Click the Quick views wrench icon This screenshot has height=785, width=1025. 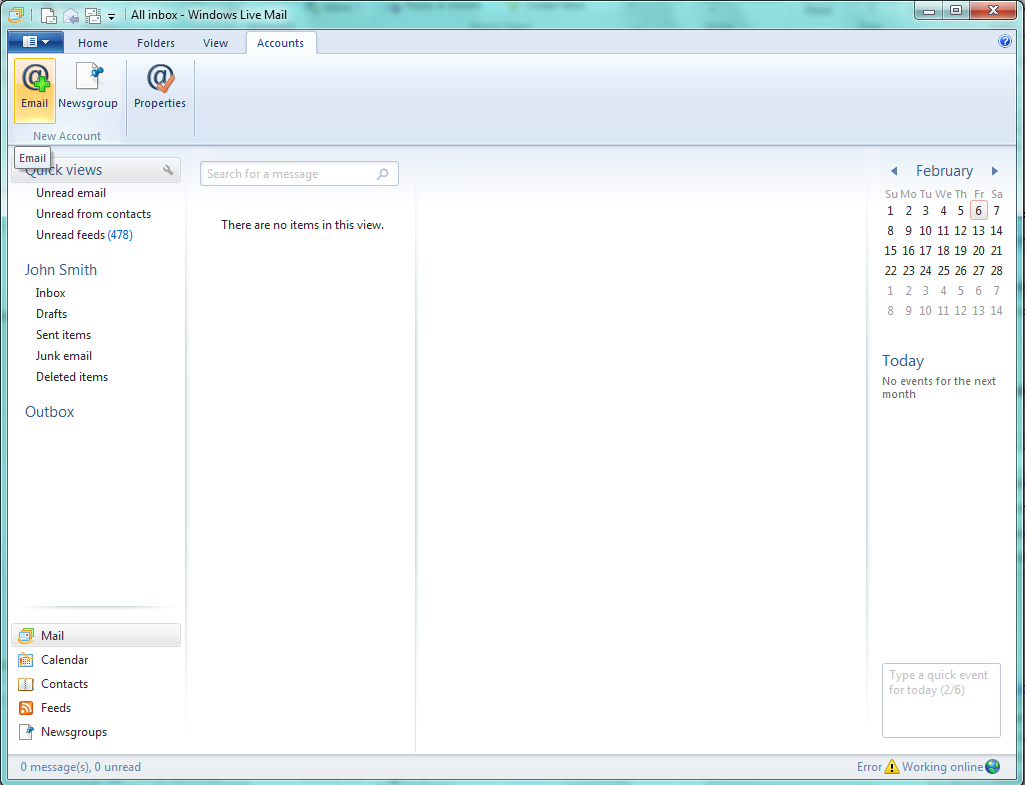coord(168,170)
